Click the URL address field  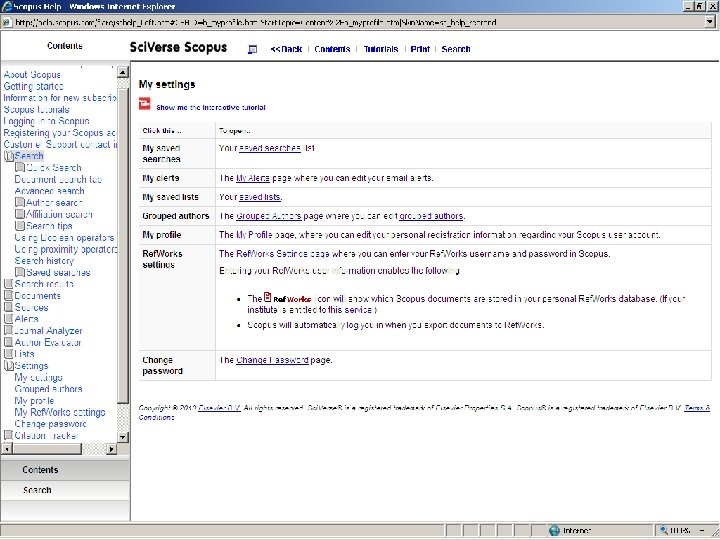point(358,22)
